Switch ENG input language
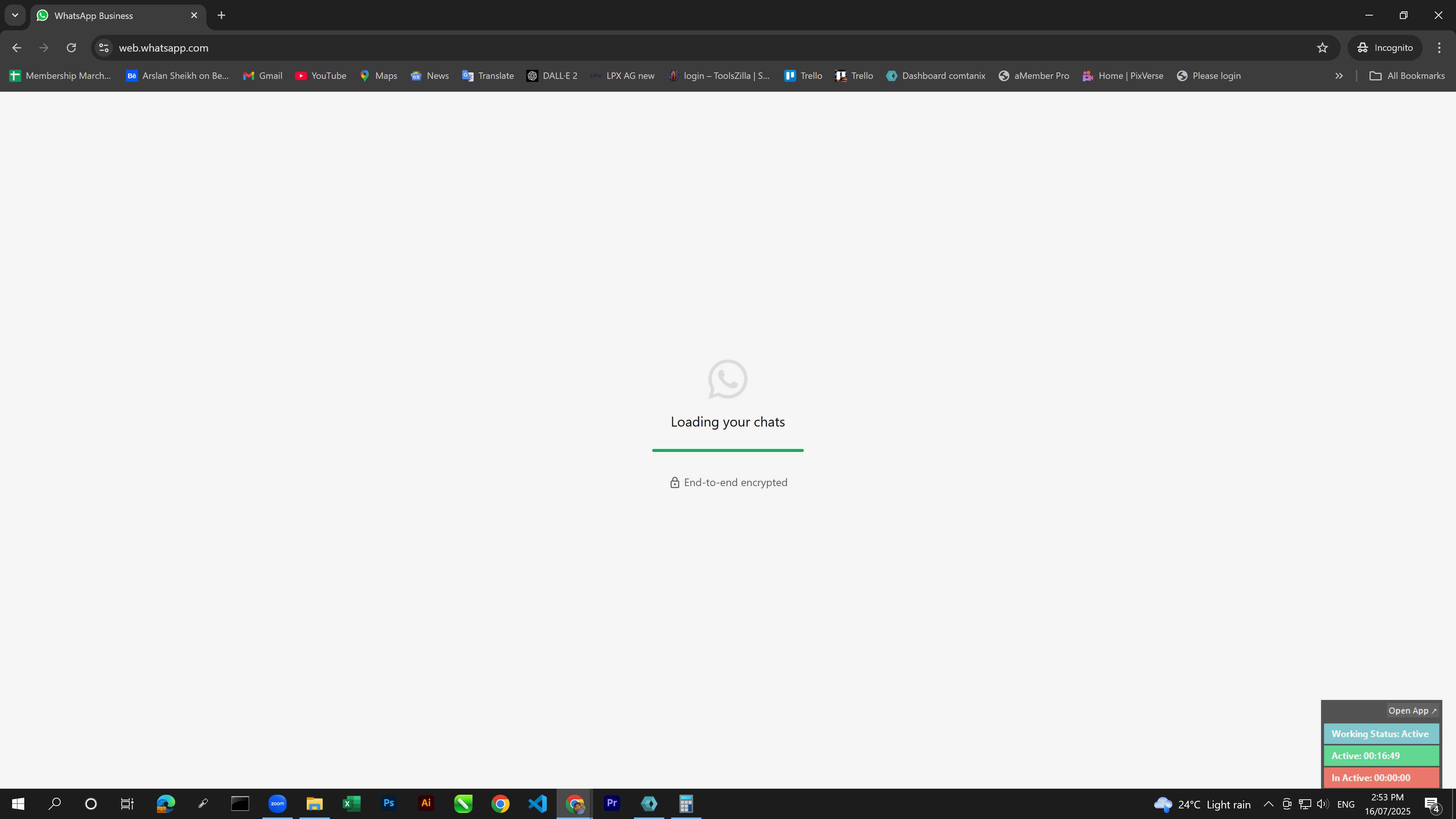 pyautogui.click(x=1346, y=804)
